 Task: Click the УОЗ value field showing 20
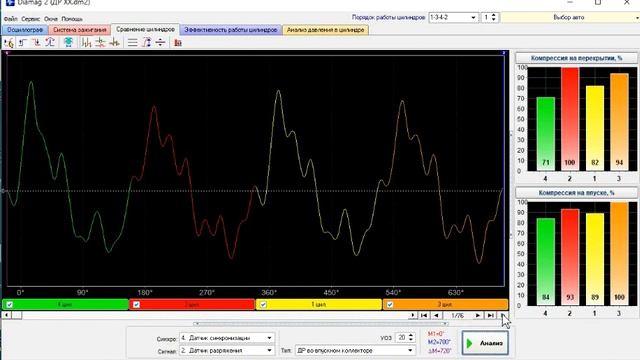402,338
